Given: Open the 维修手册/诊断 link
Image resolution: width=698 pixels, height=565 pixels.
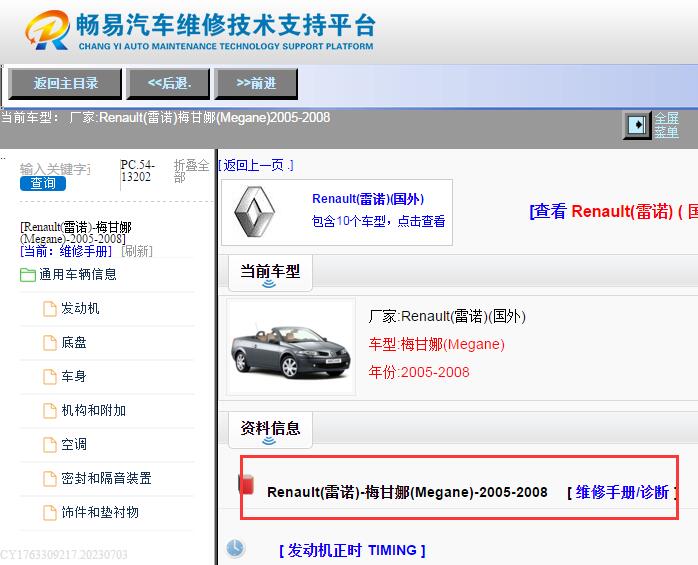Looking at the screenshot, I should point(622,492).
